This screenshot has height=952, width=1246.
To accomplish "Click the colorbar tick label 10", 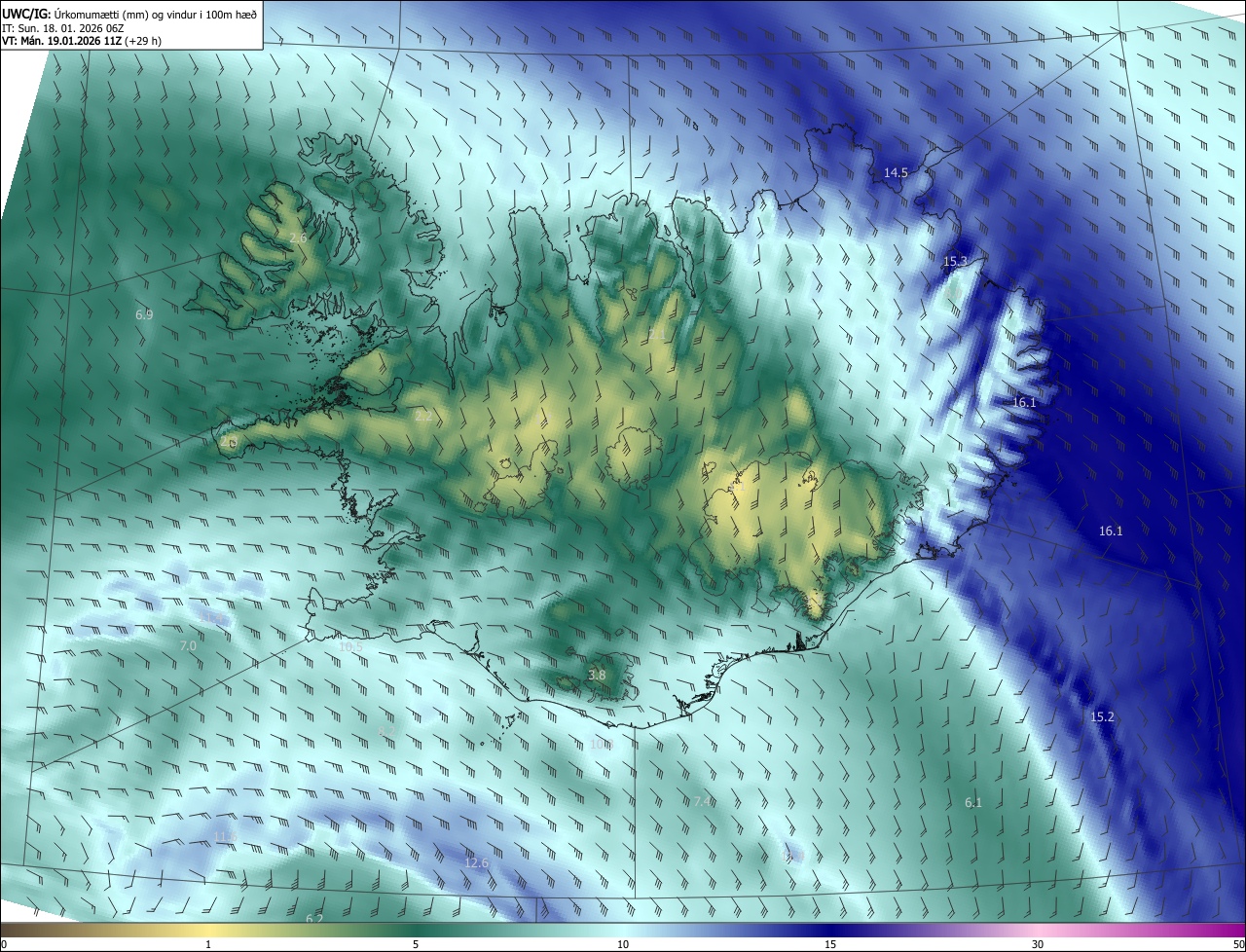I will 623,944.
